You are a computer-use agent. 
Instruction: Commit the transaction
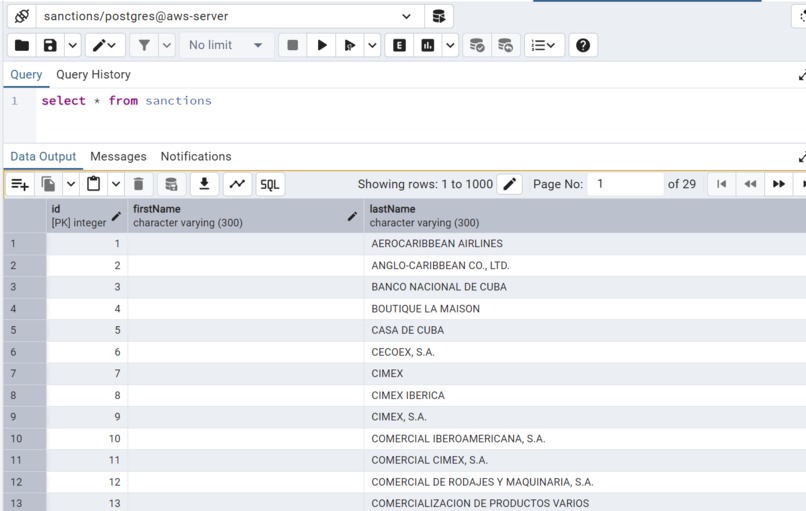pos(477,45)
